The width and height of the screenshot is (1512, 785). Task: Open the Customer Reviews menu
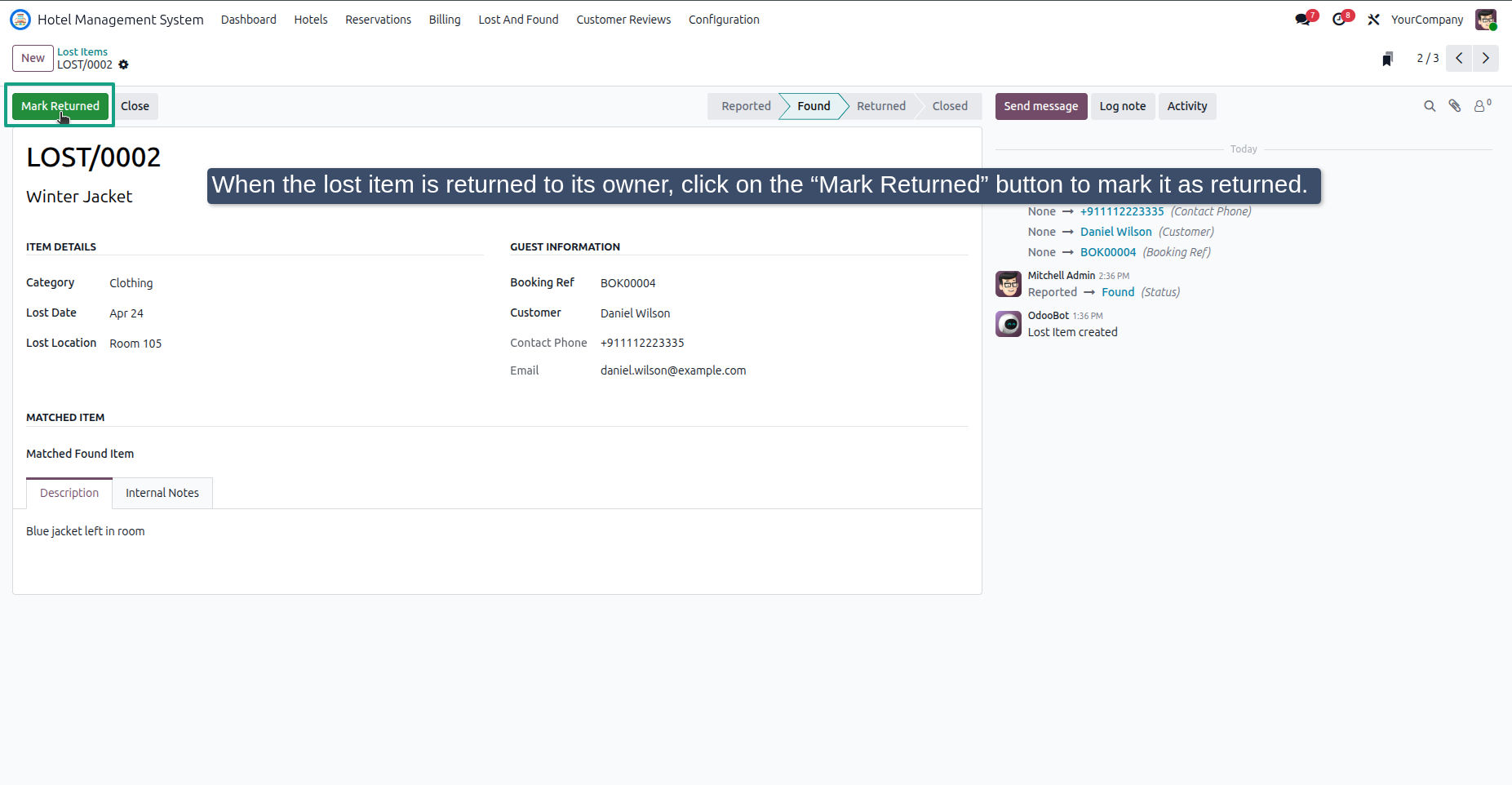coord(623,20)
